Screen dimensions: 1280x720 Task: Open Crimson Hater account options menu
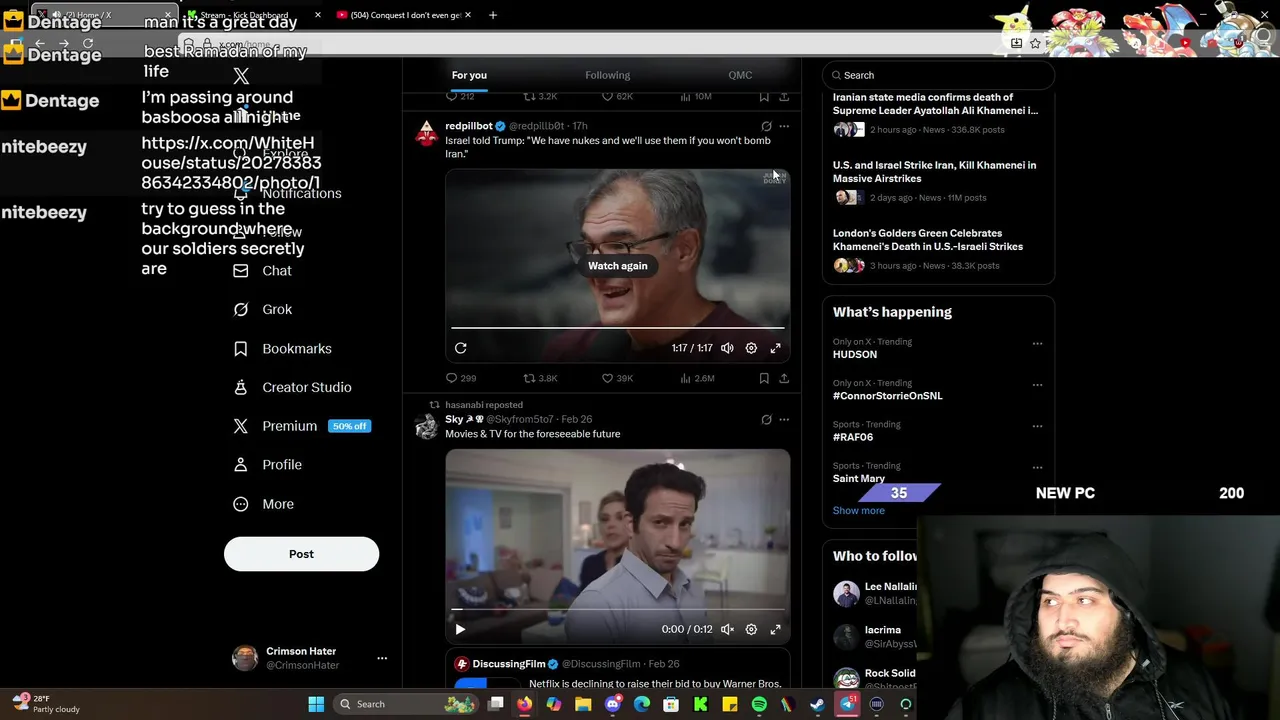[x=382, y=658]
